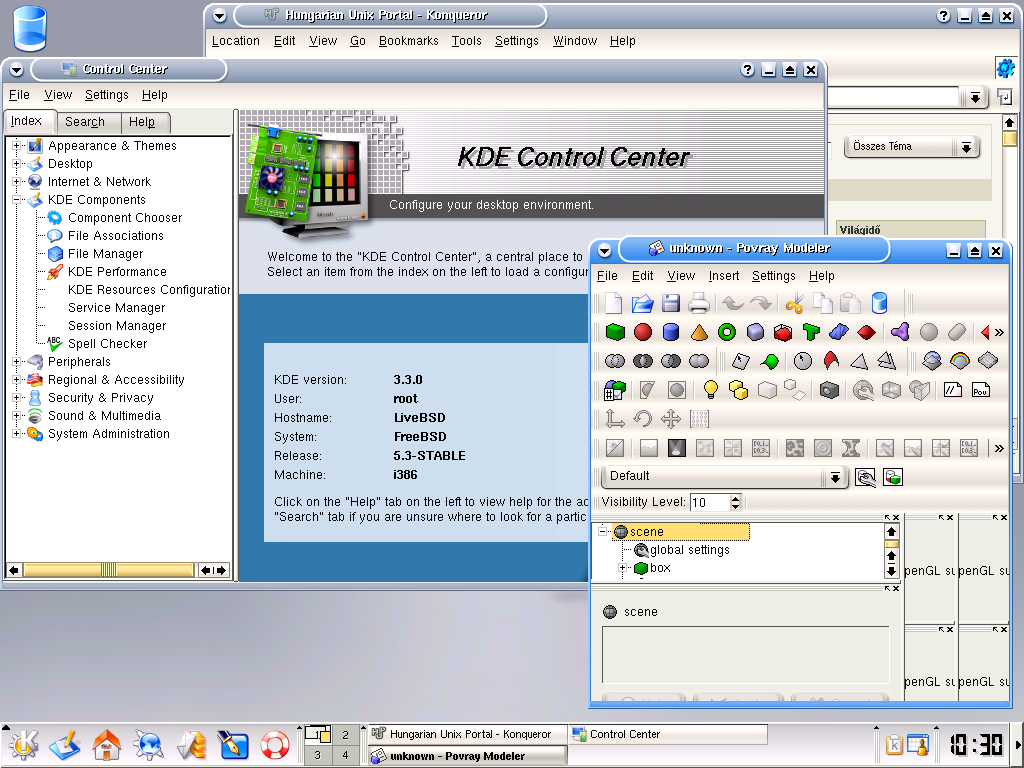Click the Open file folder icon in Povray Modeler
1024x768 pixels.
pos(643,303)
